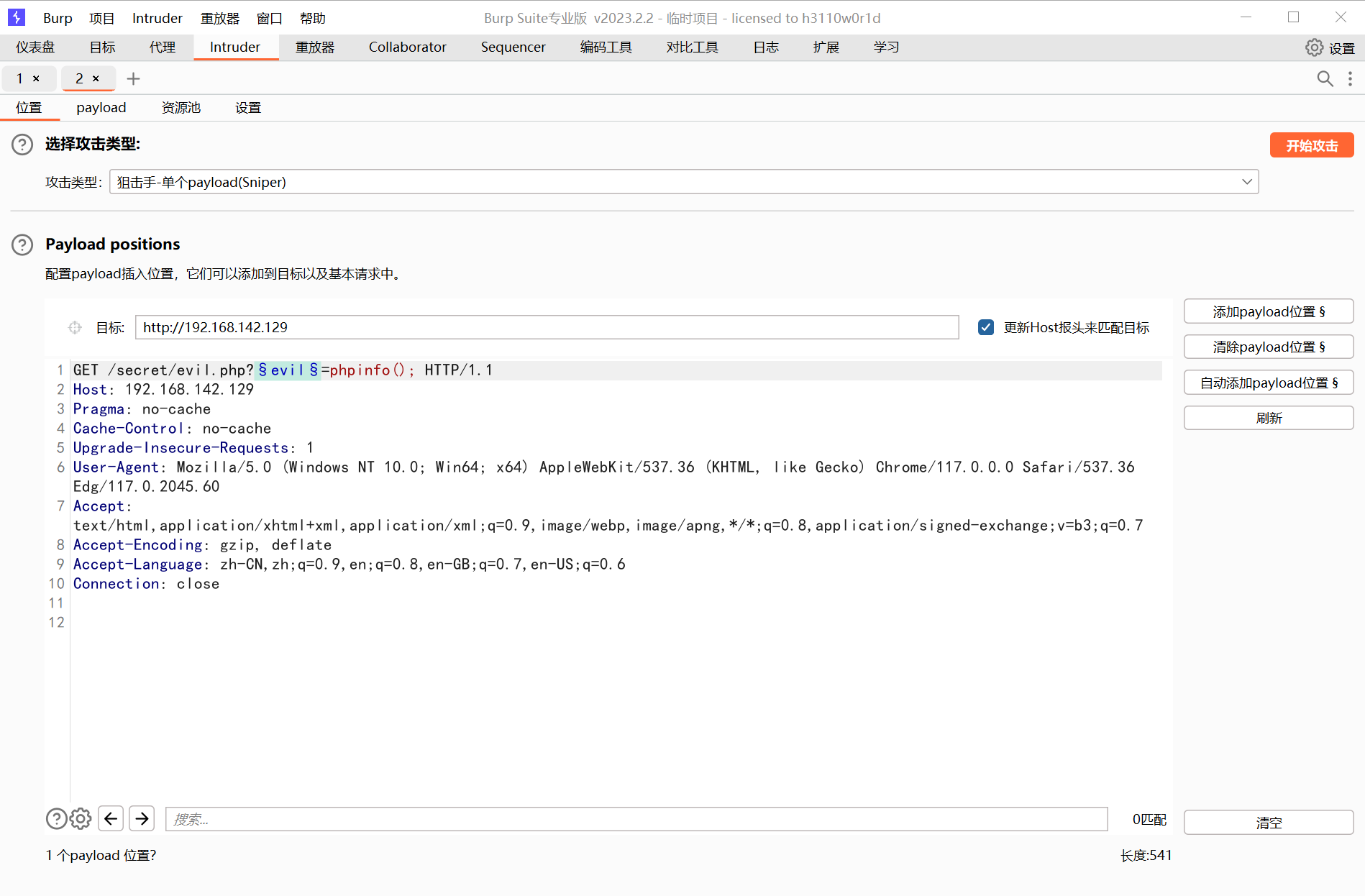The height and width of the screenshot is (896, 1365).
Task: Open the Burp menu
Action: pos(58,18)
